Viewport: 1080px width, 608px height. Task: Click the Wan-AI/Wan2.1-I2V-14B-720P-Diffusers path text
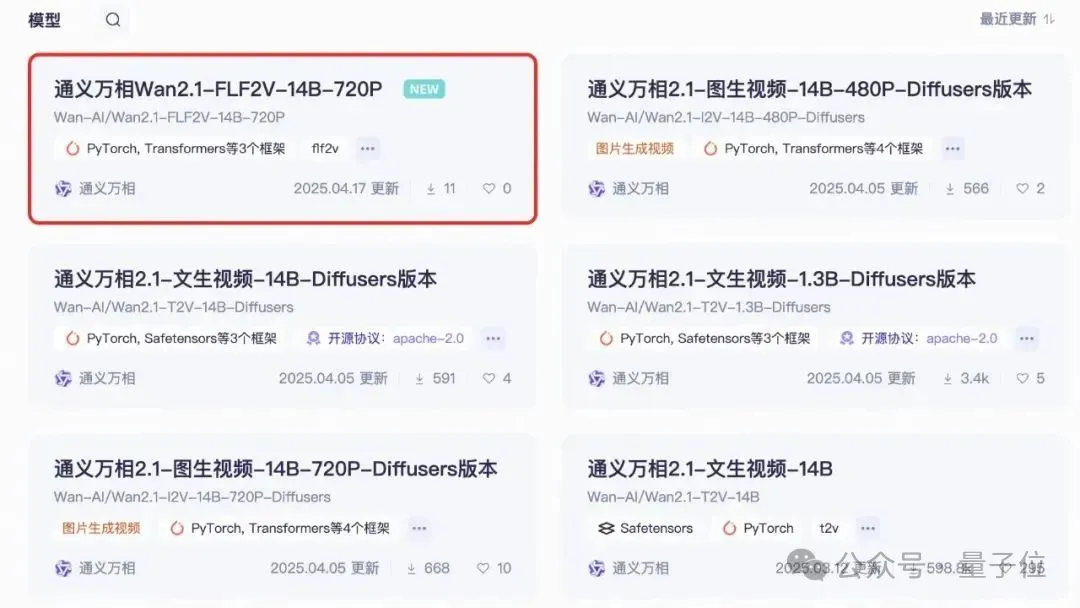click(x=192, y=497)
